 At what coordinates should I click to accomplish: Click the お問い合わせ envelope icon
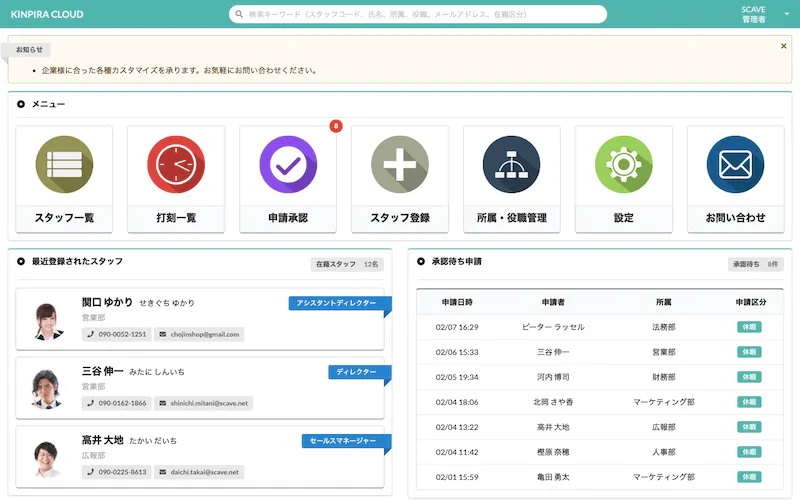735,166
